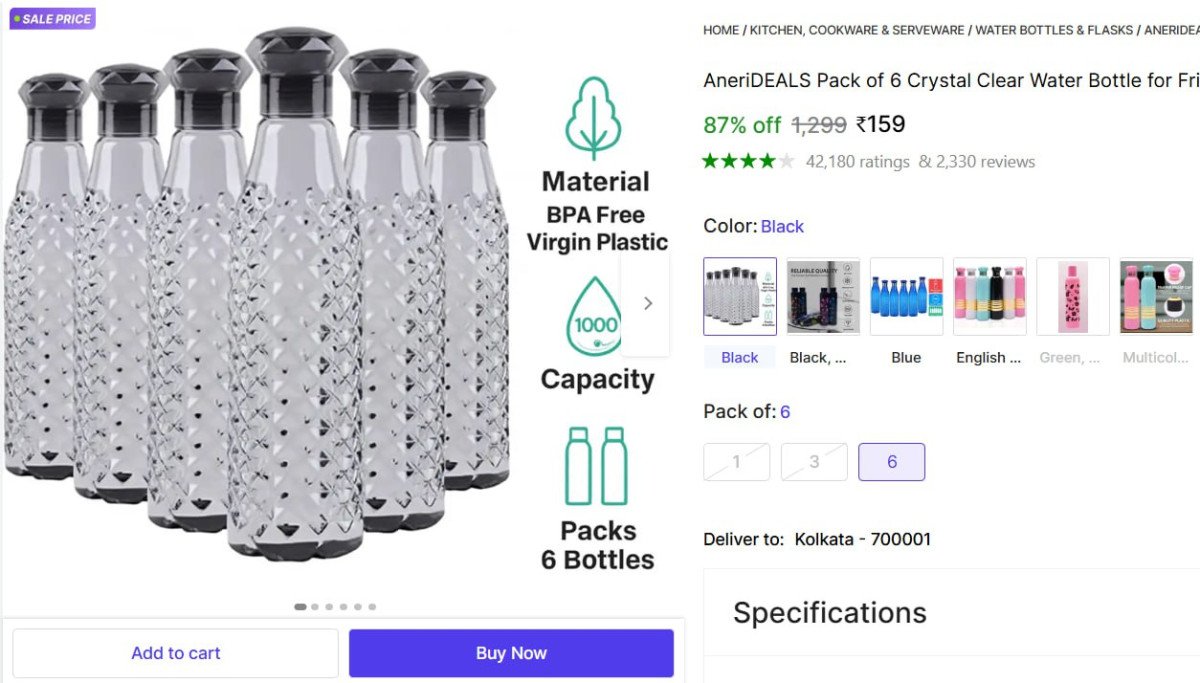Select the Black bottle color swatch

click(740, 296)
